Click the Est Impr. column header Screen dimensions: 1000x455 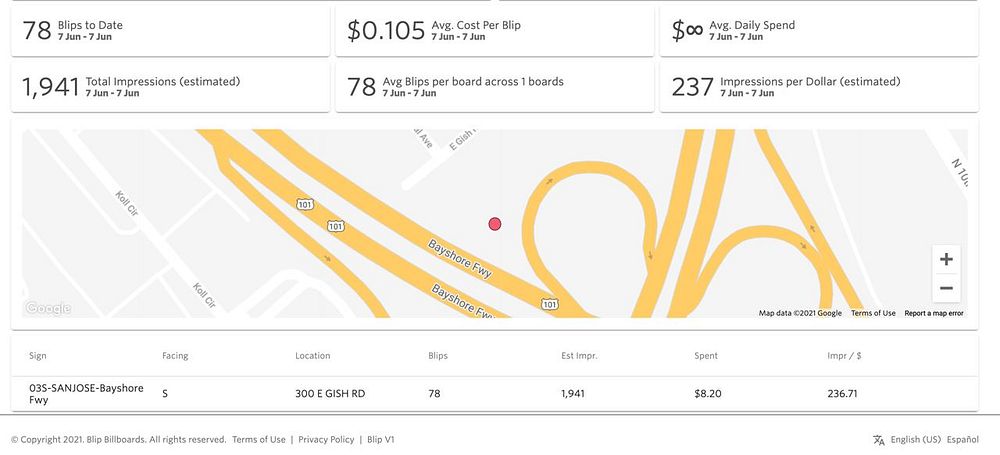[580, 355]
